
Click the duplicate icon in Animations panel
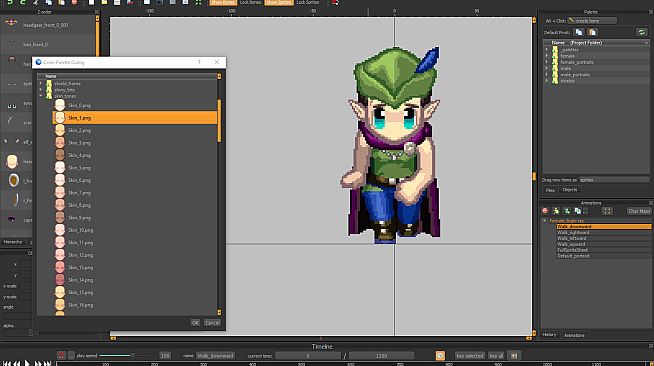click(x=578, y=211)
